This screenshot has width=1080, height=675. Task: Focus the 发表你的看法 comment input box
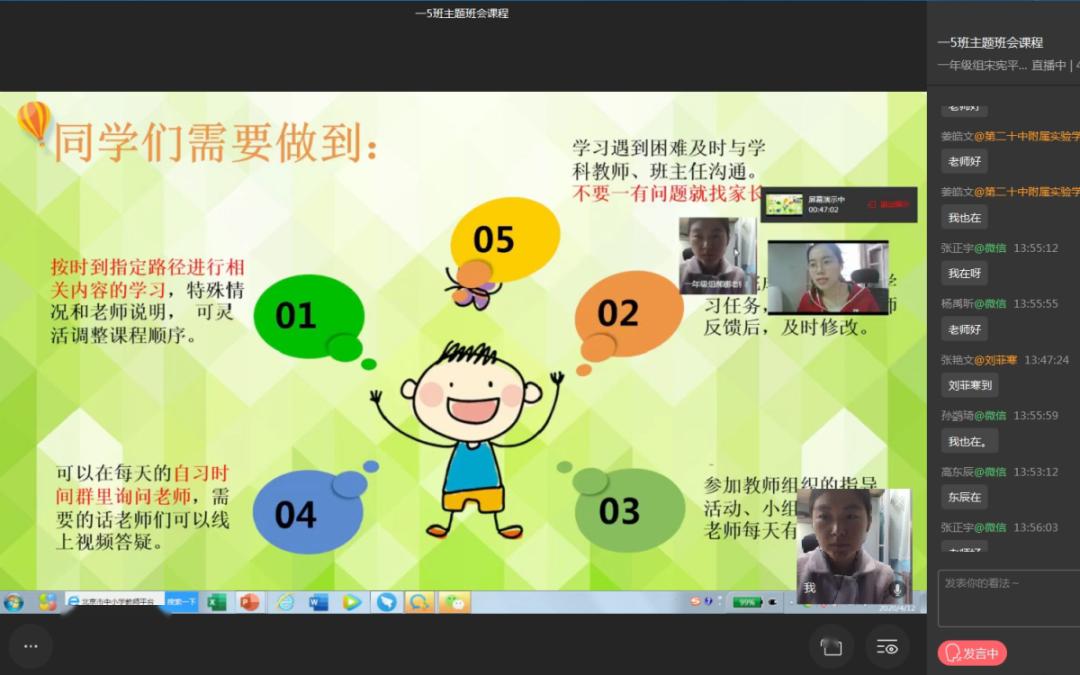click(1009, 598)
